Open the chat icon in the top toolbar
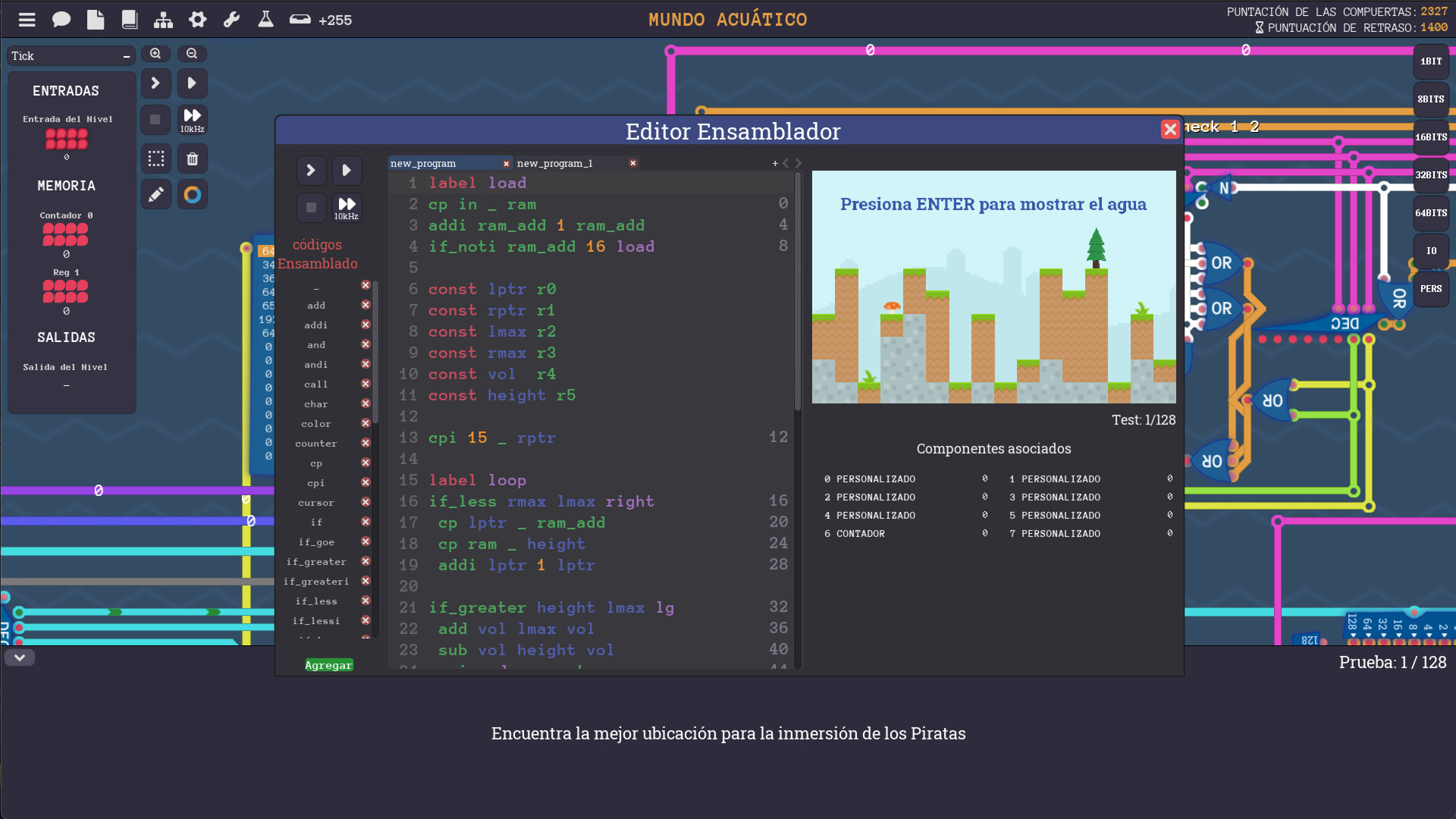 point(61,19)
